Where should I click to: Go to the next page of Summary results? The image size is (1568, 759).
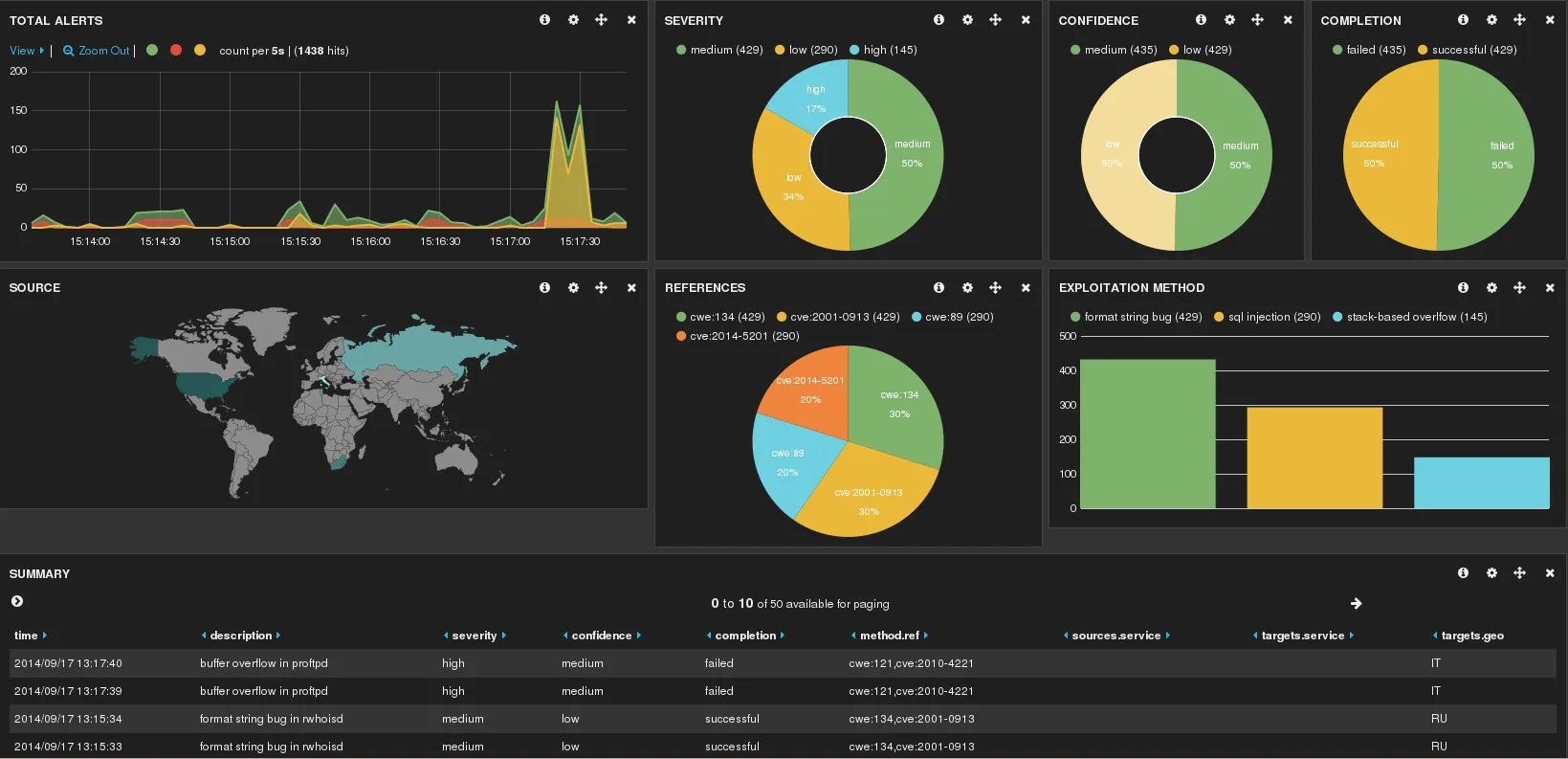click(x=1356, y=603)
